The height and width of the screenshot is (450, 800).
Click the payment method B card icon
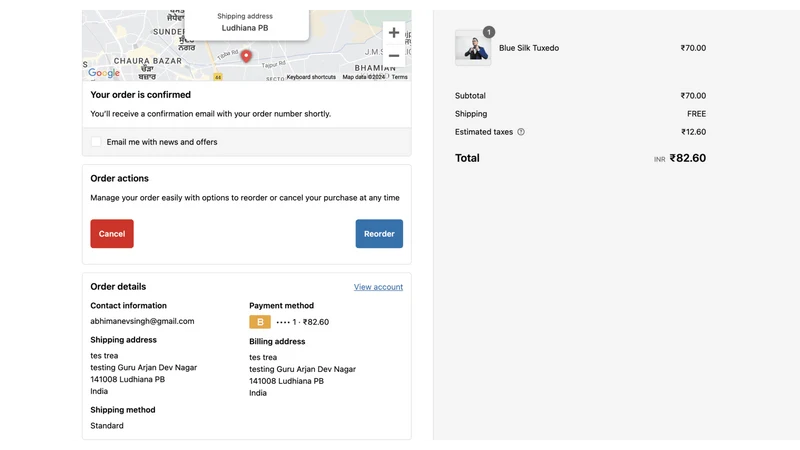click(x=260, y=322)
